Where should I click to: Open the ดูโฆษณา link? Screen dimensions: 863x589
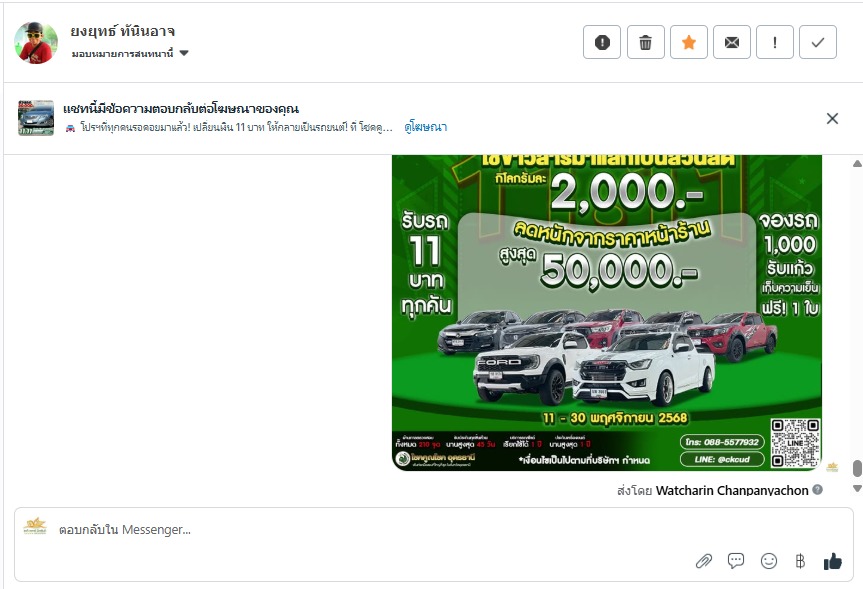[425, 127]
